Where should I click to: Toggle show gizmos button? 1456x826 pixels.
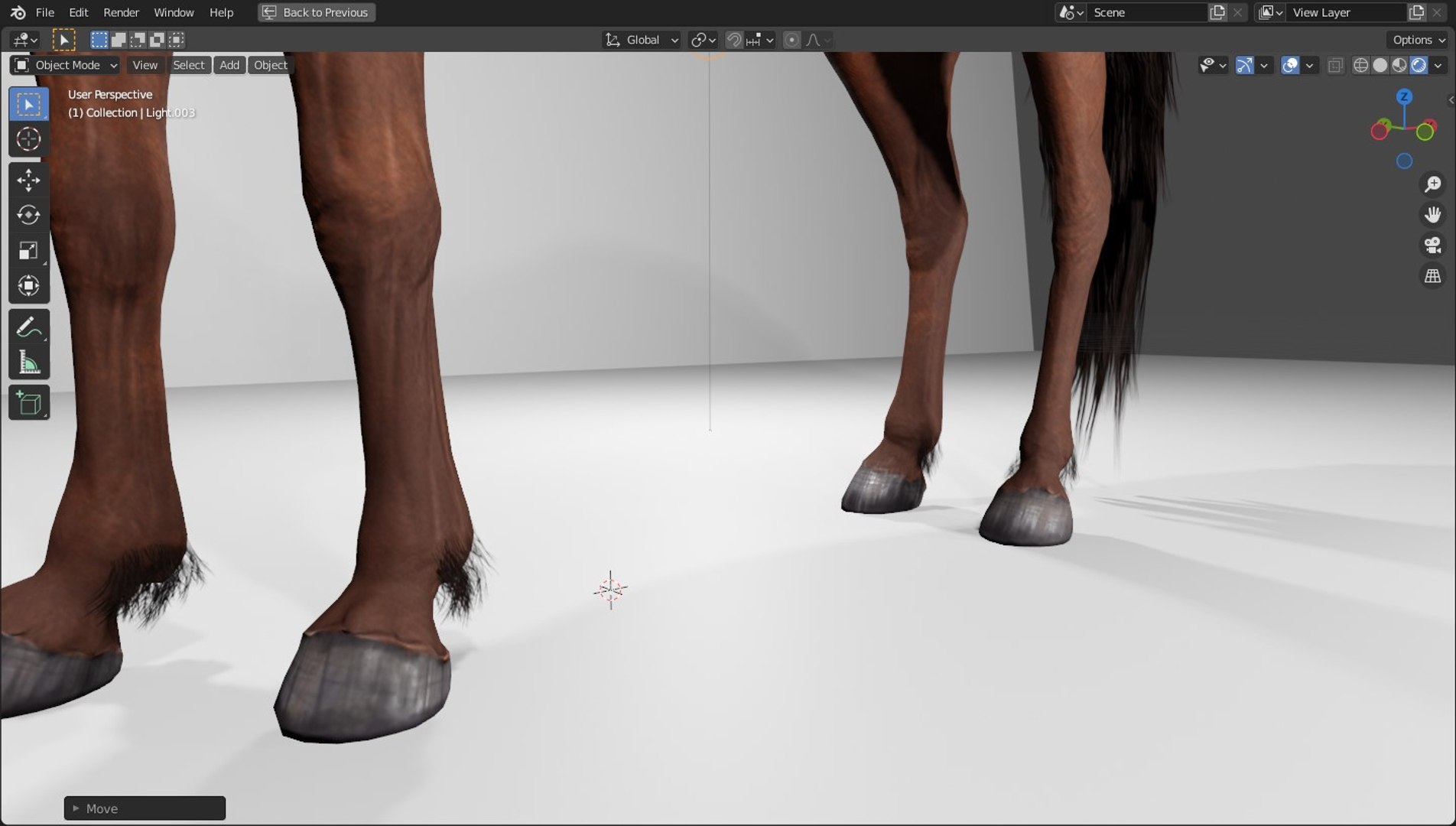point(1245,65)
